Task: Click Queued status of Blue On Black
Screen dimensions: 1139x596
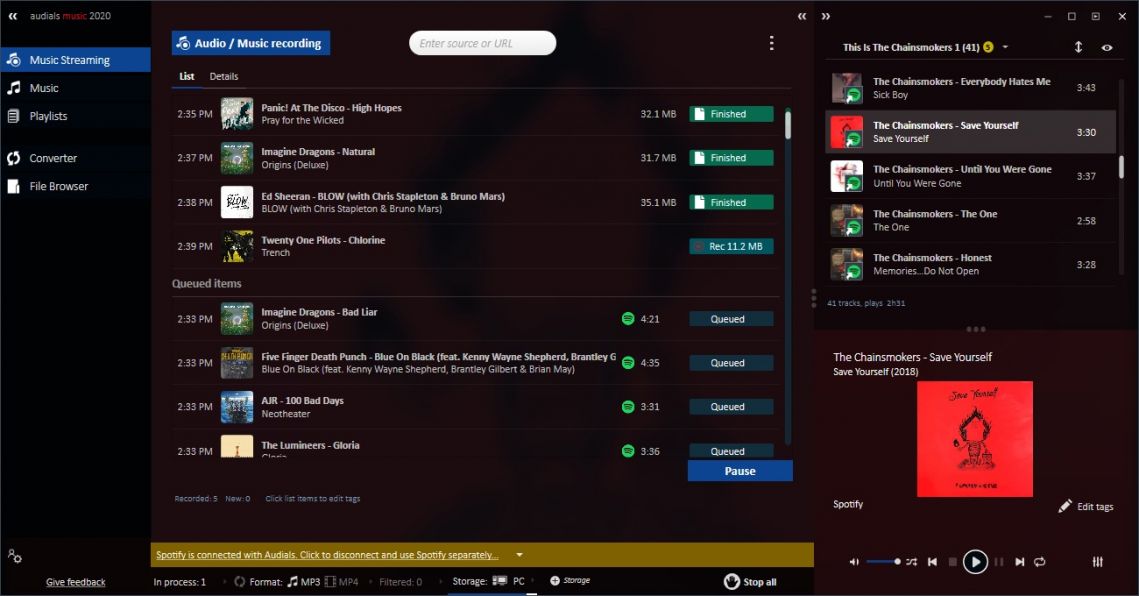Action: tap(731, 363)
